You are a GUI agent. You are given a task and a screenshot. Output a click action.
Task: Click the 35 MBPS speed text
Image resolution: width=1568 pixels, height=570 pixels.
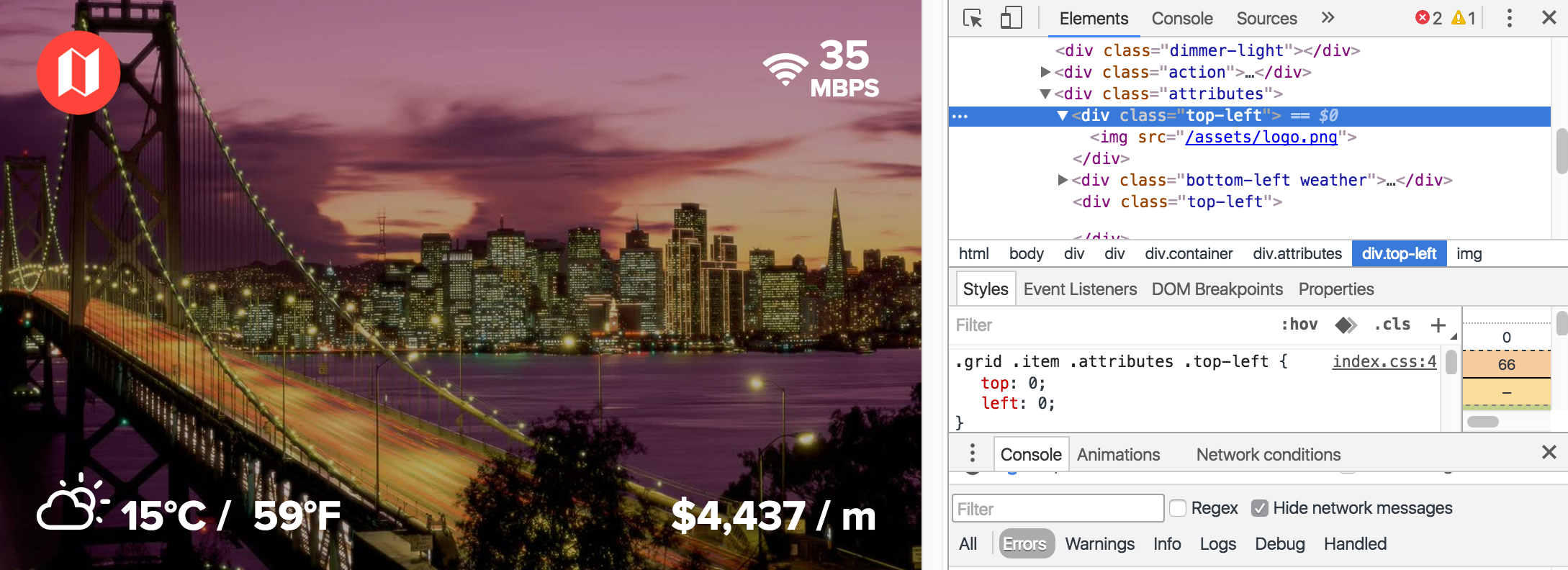844,69
